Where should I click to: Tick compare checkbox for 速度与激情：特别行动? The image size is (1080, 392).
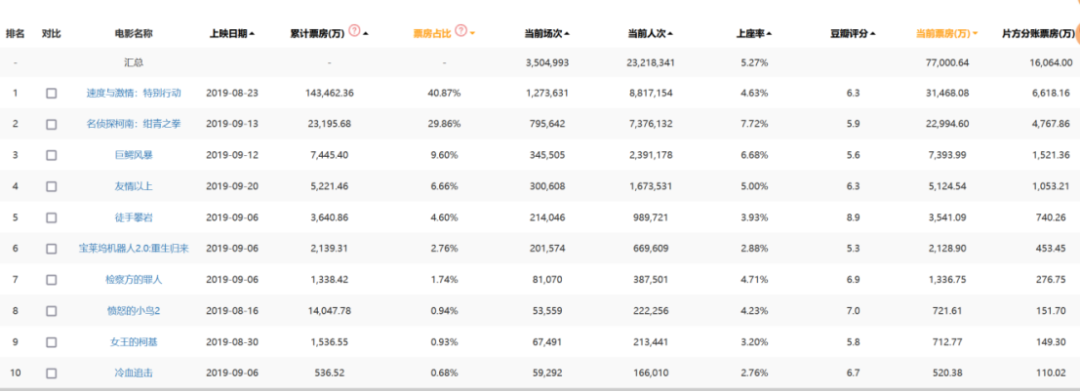coord(52,93)
